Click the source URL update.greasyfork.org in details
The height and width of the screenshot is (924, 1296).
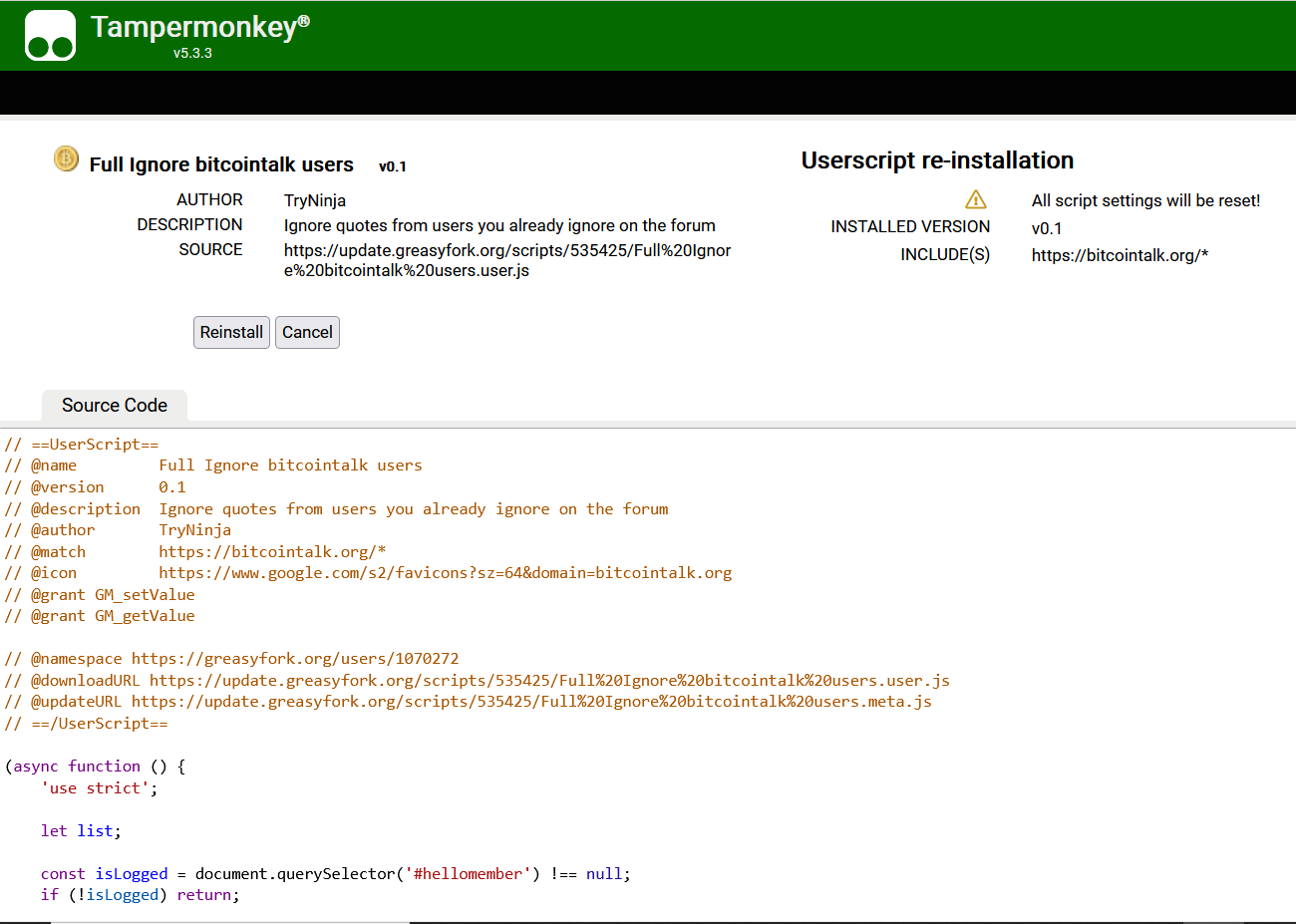[x=507, y=260]
